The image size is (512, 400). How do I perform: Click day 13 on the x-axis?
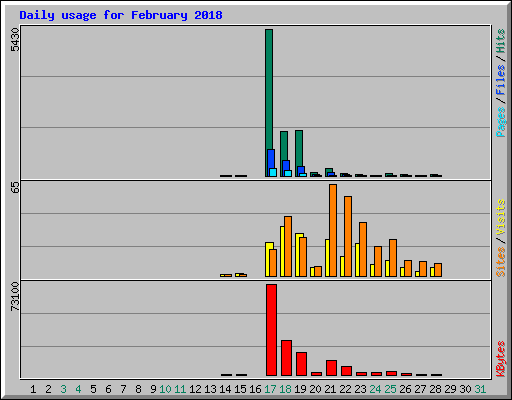point(210,389)
